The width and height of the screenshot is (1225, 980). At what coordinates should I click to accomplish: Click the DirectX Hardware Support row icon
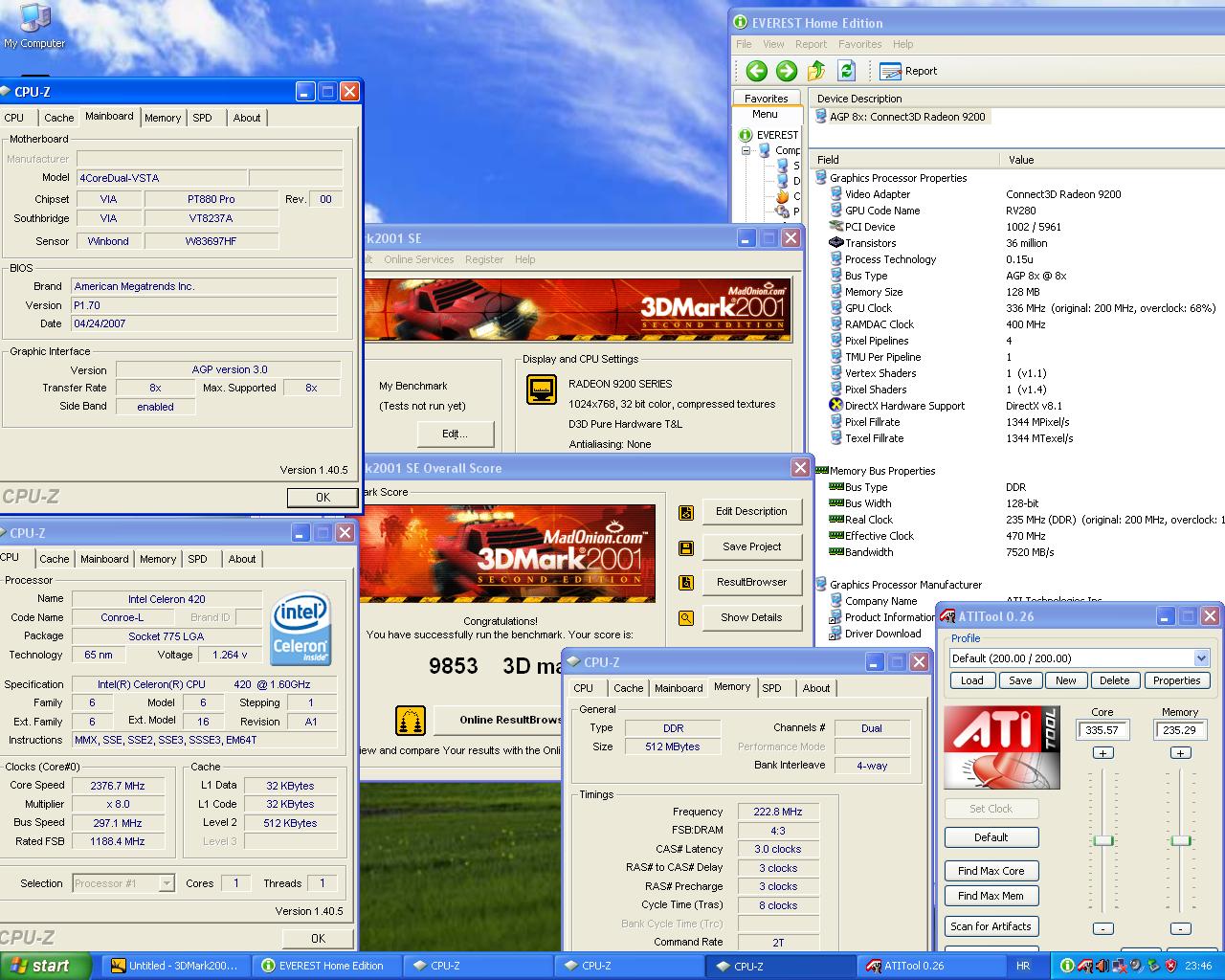835,406
